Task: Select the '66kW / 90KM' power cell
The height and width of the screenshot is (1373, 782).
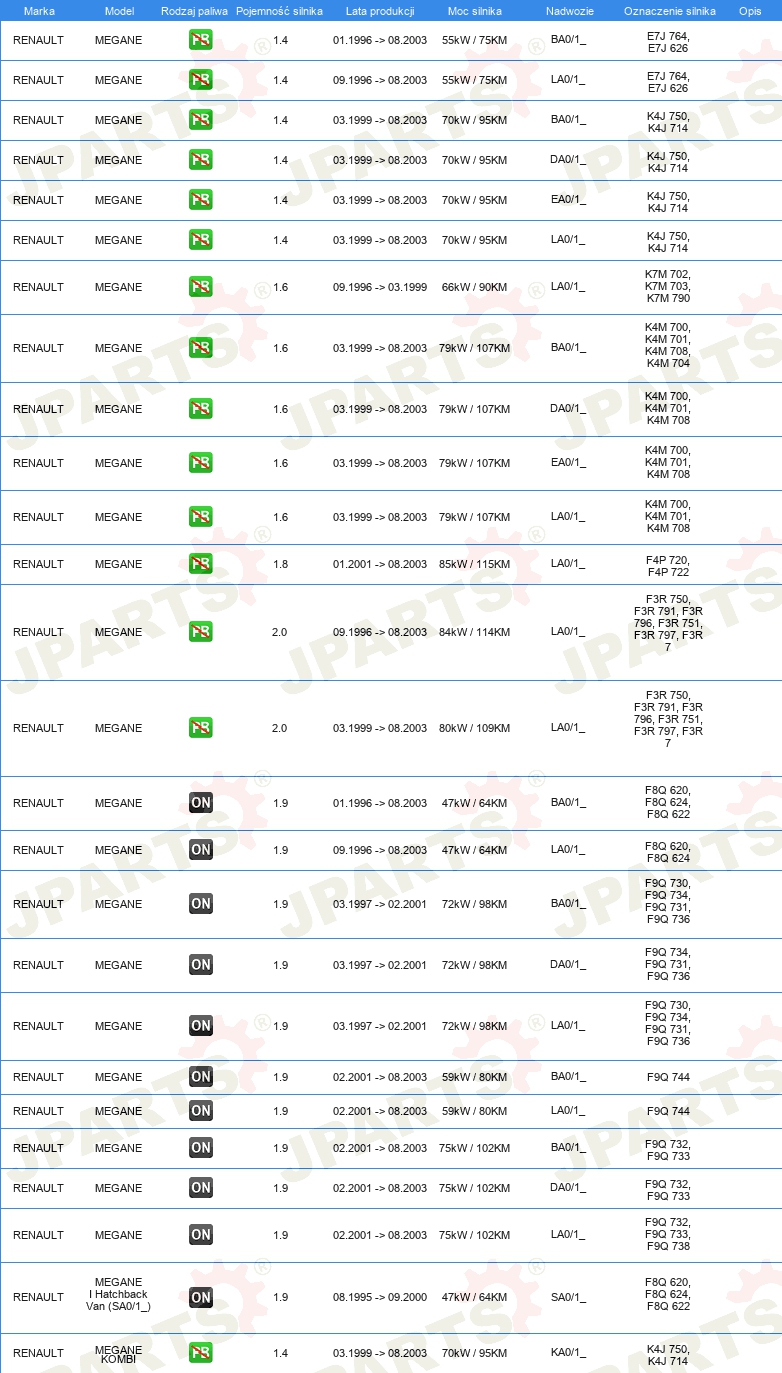Action: click(474, 287)
